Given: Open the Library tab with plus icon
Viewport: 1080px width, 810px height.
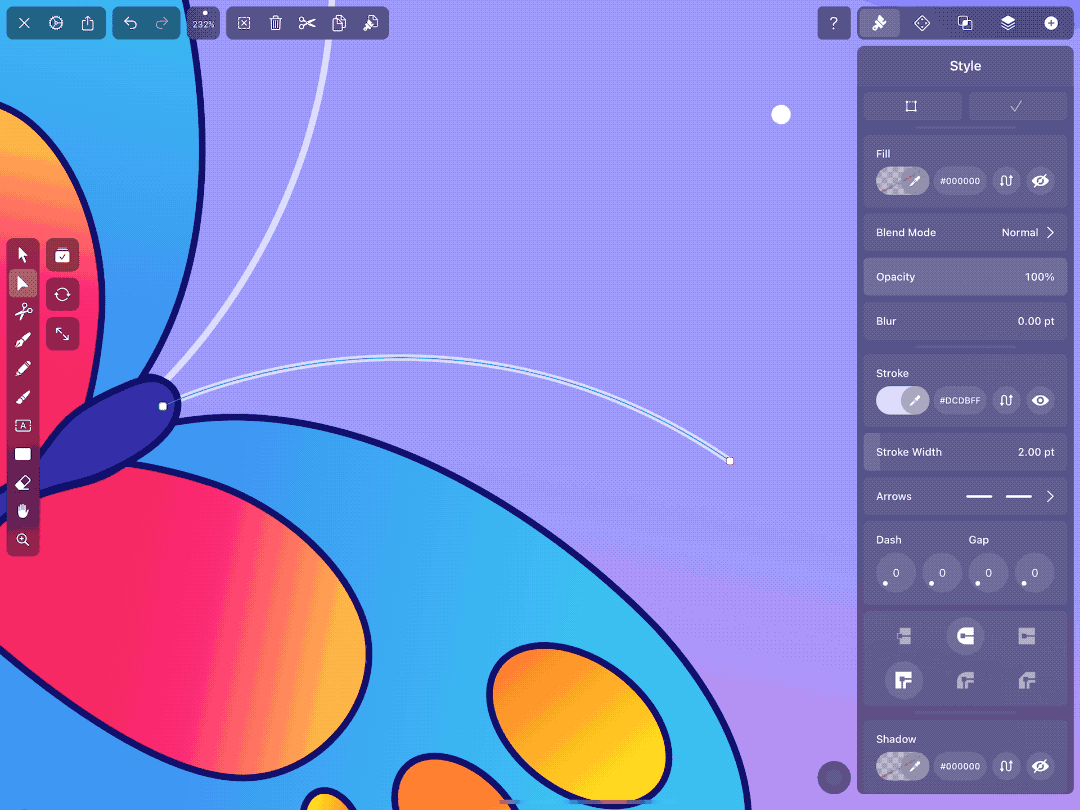Looking at the screenshot, I should pyautogui.click(x=1050, y=23).
